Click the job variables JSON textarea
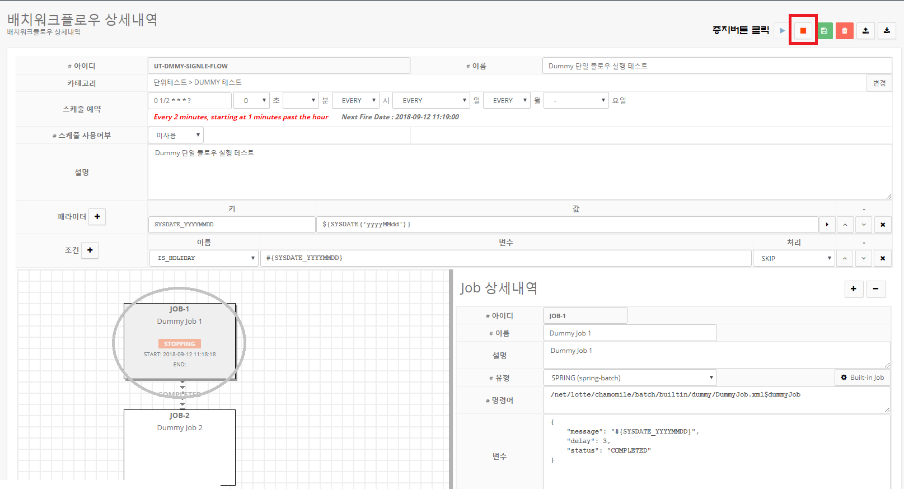Screen dimensions: 904x489 coord(717,452)
